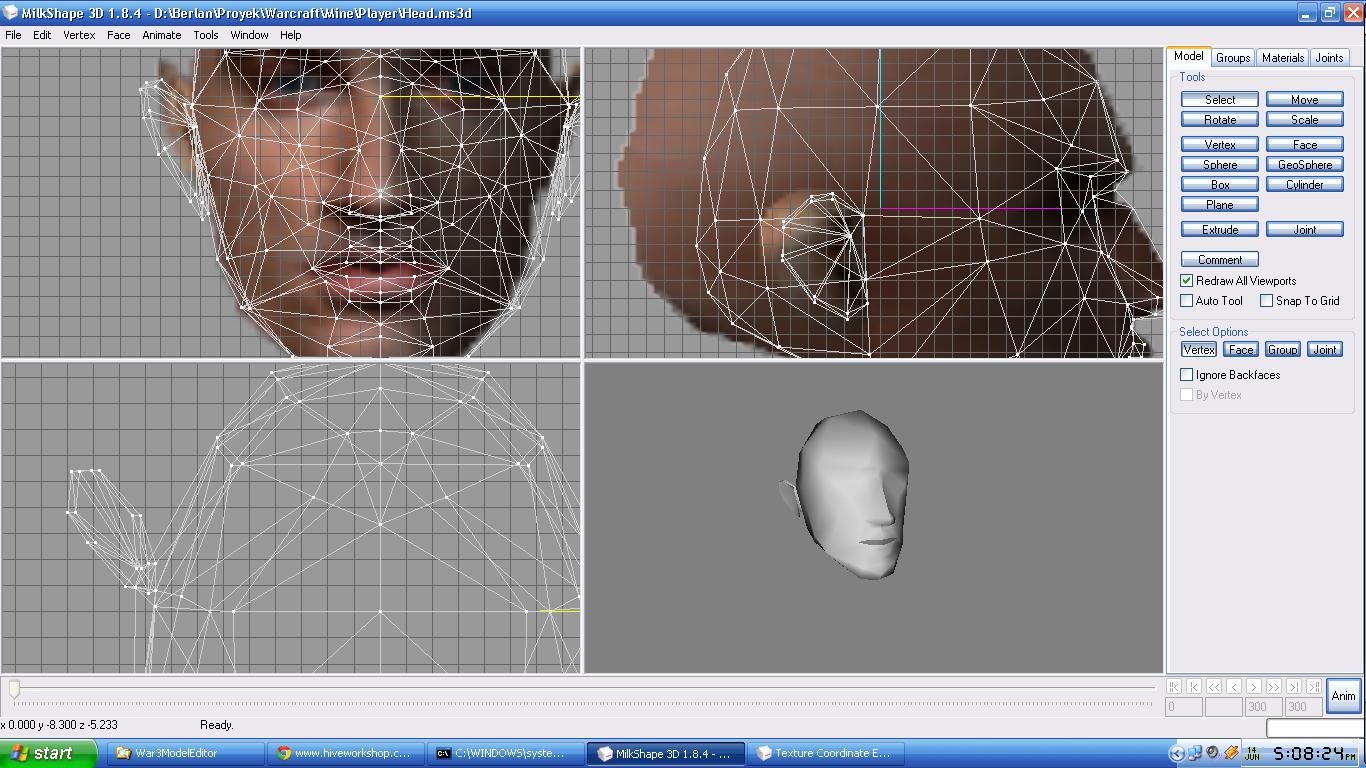Open the Tools menu
Image resolution: width=1366 pixels, height=768 pixels.
pos(206,35)
